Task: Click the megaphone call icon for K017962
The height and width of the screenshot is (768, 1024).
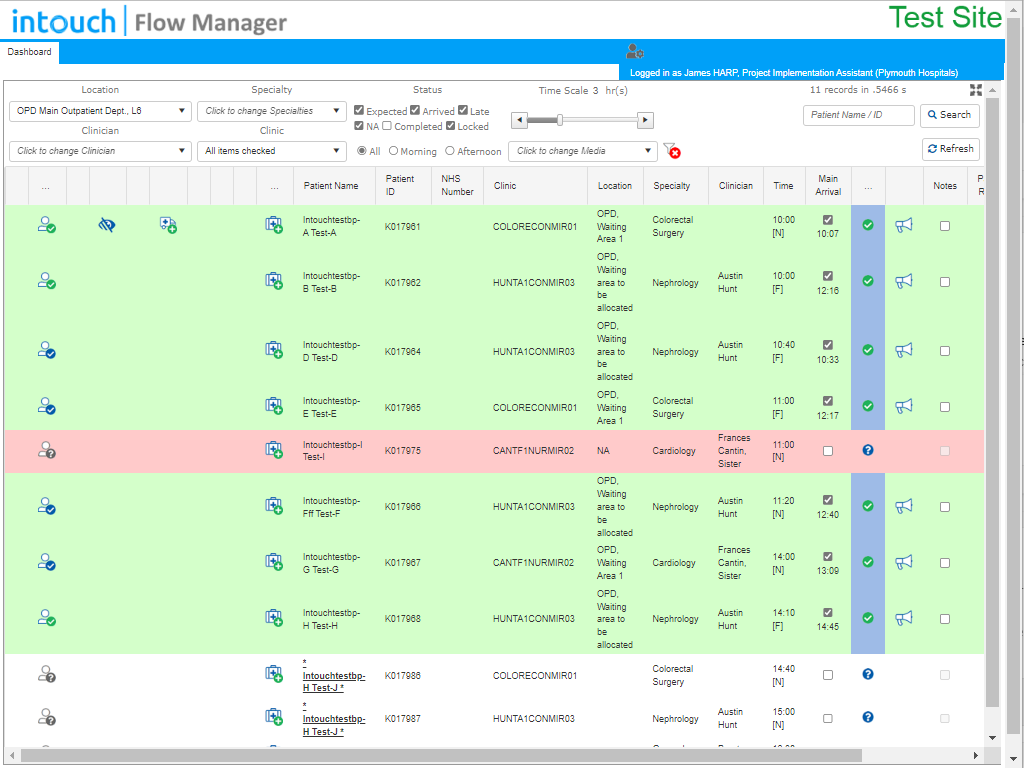Action: (x=903, y=281)
